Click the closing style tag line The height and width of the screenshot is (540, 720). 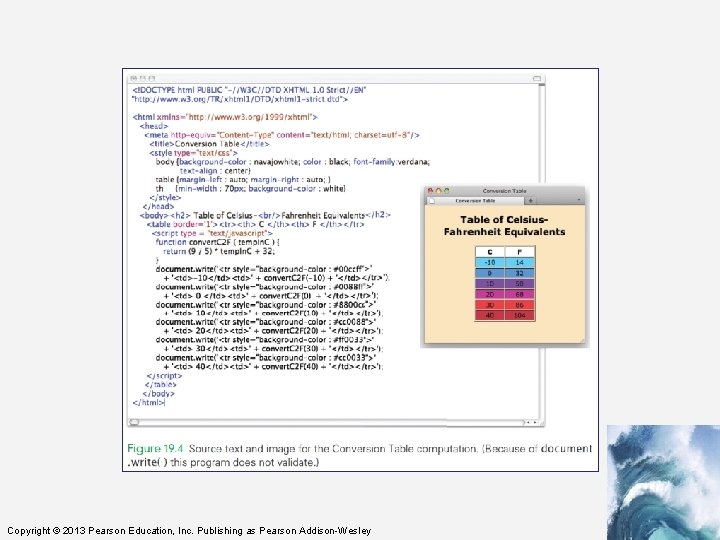point(165,197)
